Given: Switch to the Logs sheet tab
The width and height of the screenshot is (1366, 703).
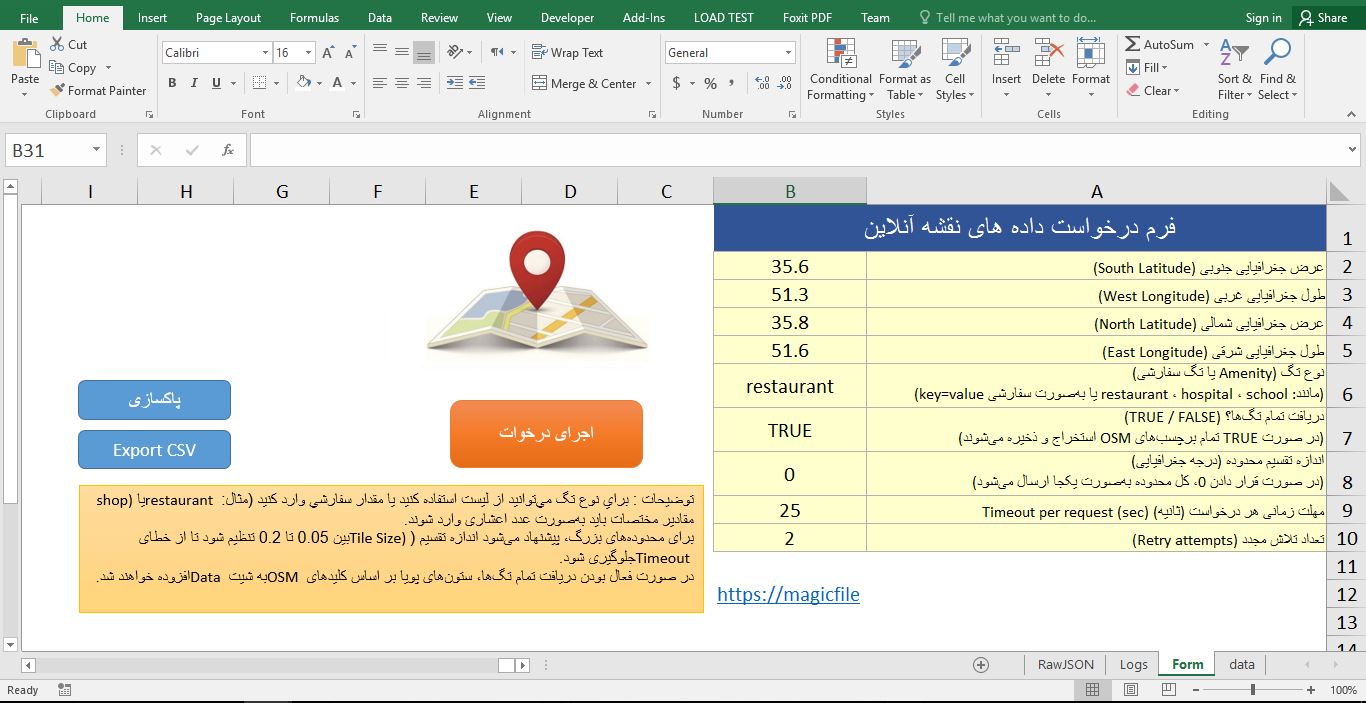Looking at the screenshot, I should pyautogui.click(x=1133, y=664).
